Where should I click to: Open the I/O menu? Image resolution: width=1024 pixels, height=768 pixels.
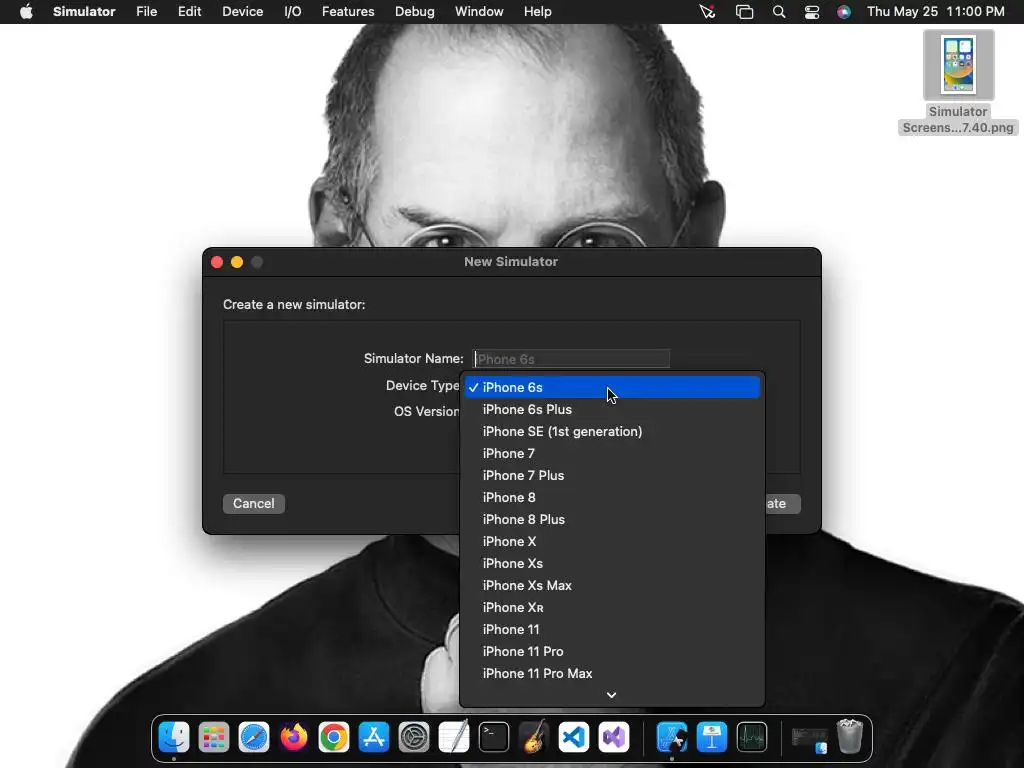click(293, 12)
